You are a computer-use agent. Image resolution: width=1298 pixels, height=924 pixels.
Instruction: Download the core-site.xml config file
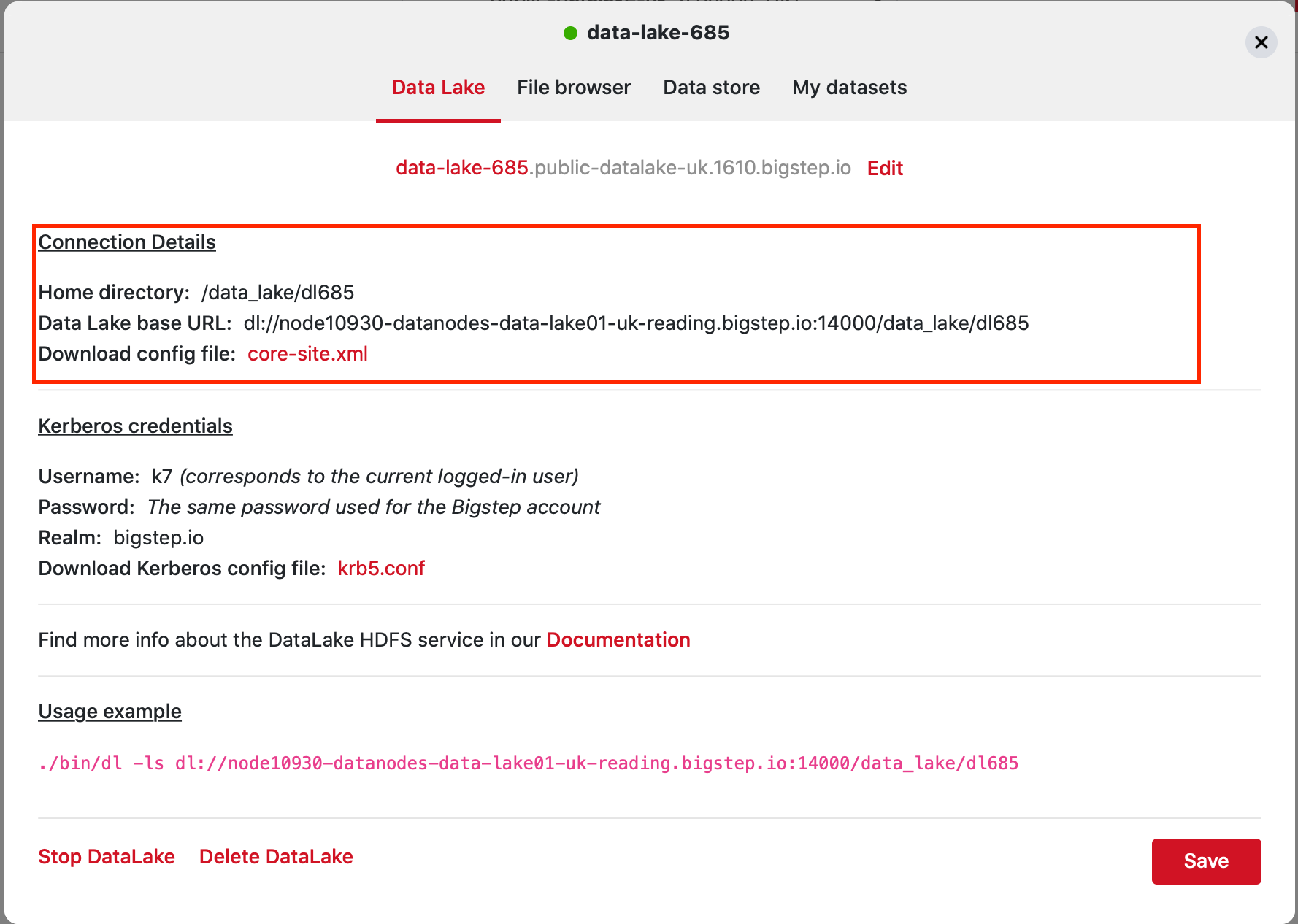[x=307, y=354]
